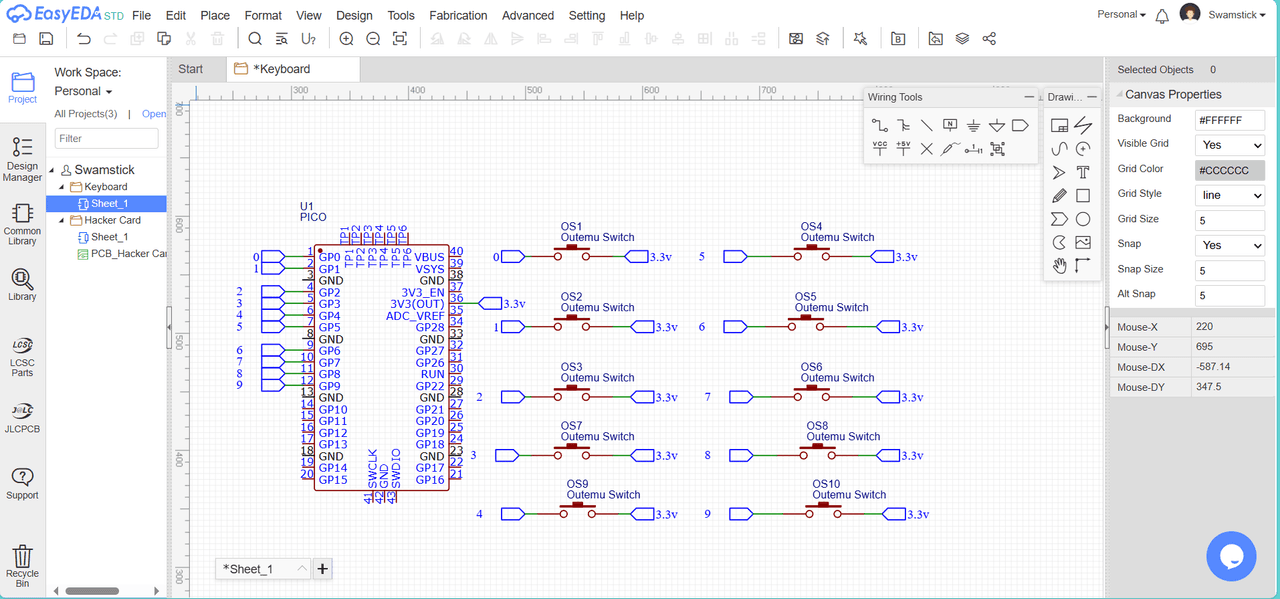Collapse the Hacker Card project folder
This screenshot has height=599, width=1280.
point(62,220)
